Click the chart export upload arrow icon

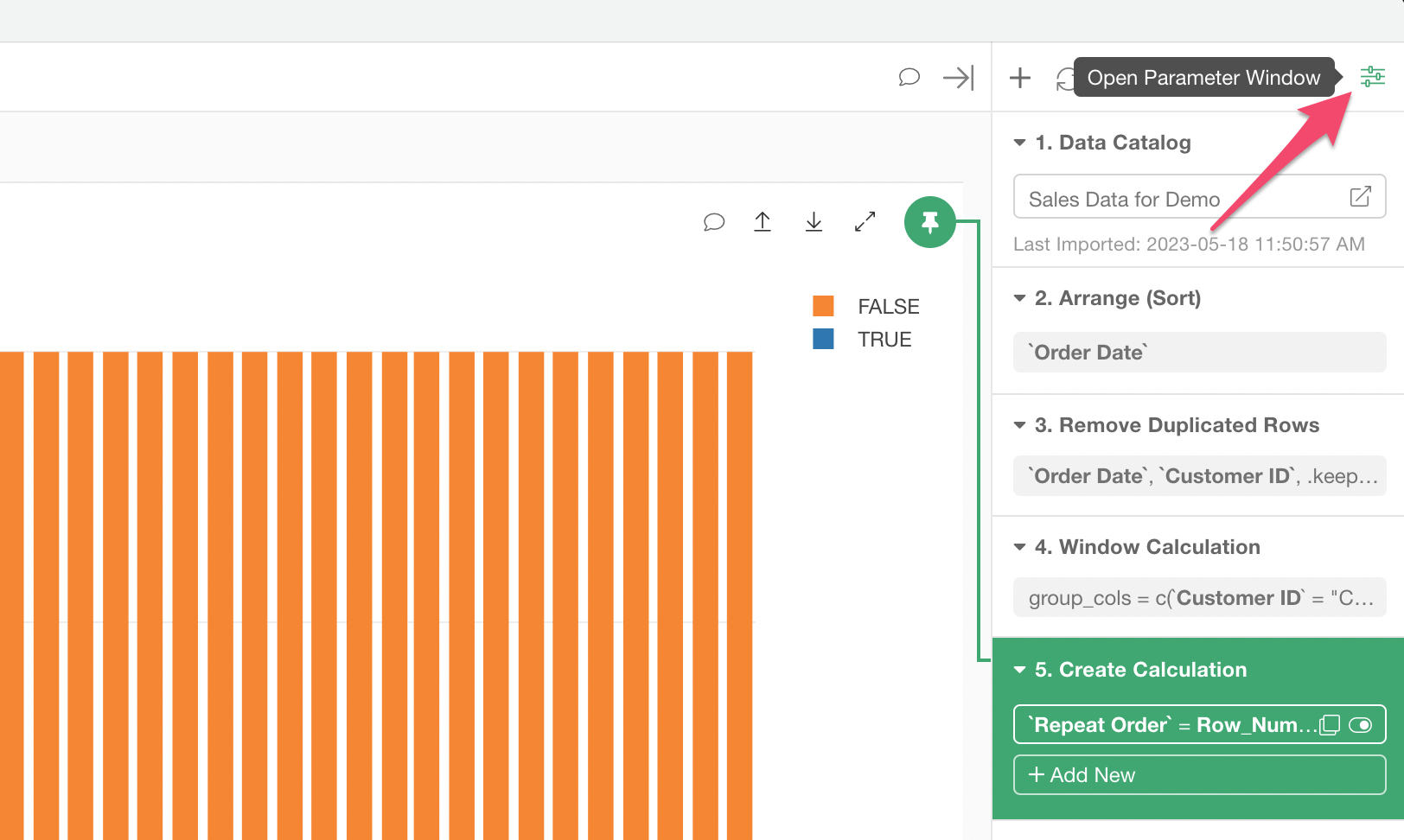pos(763,222)
